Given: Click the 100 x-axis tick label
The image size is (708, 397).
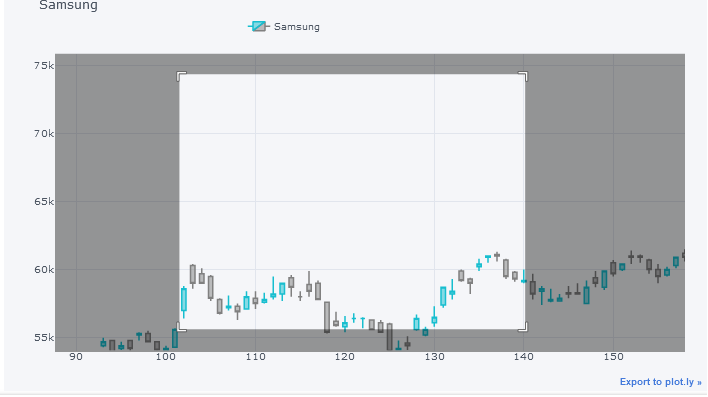Looking at the screenshot, I should 166,357.
